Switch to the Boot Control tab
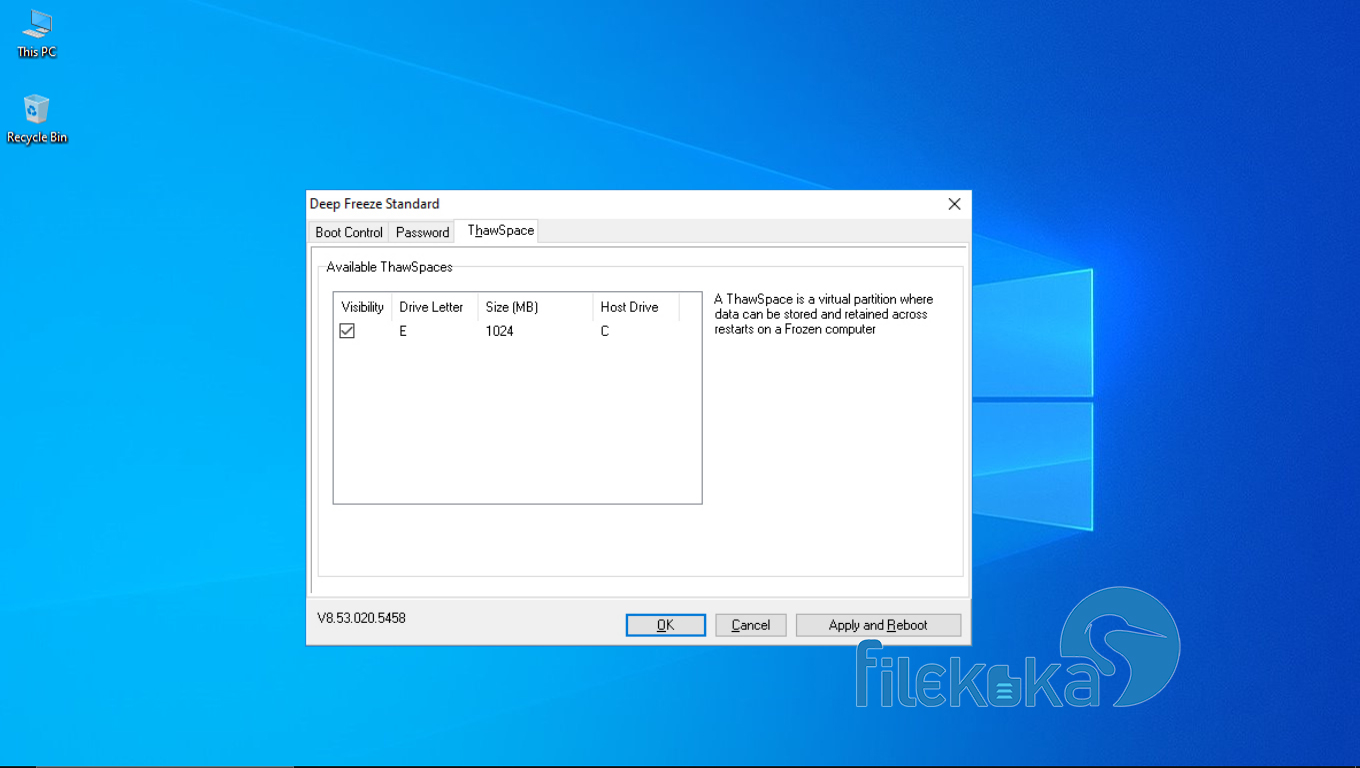This screenshot has height=768, width=1360. coord(349,232)
